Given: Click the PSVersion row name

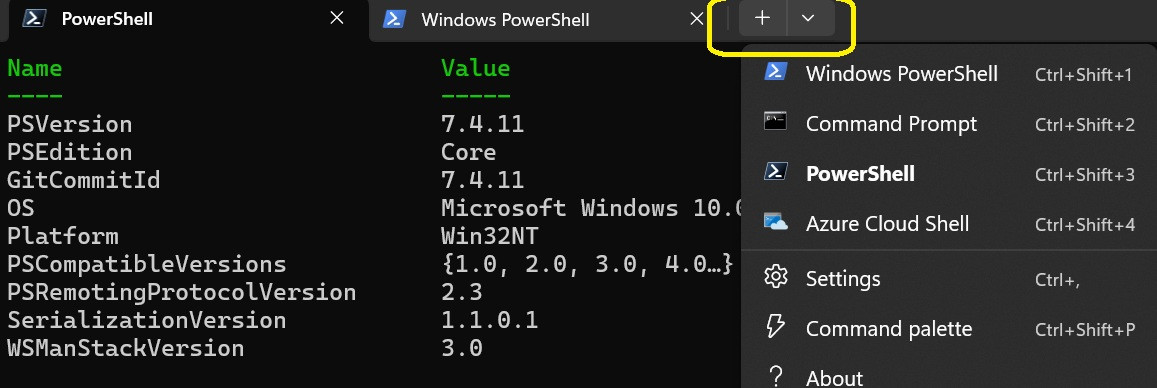Looking at the screenshot, I should [x=69, y=124].
